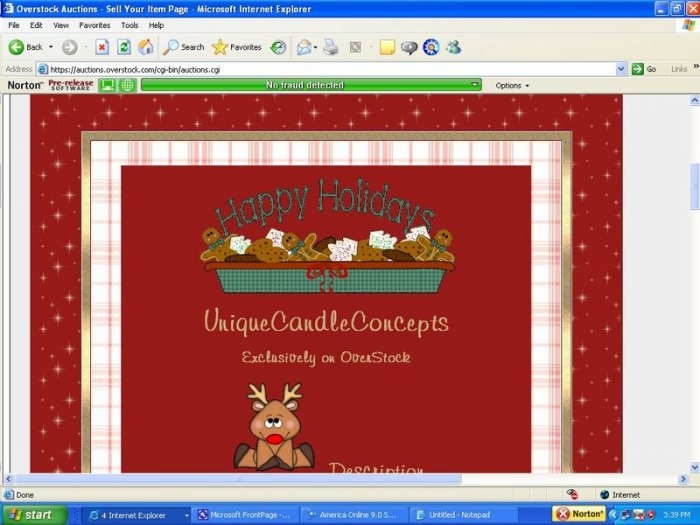Click the yellow Norton taskbar alert button
The image size is (700, 525).
click(x=579, y=514)
